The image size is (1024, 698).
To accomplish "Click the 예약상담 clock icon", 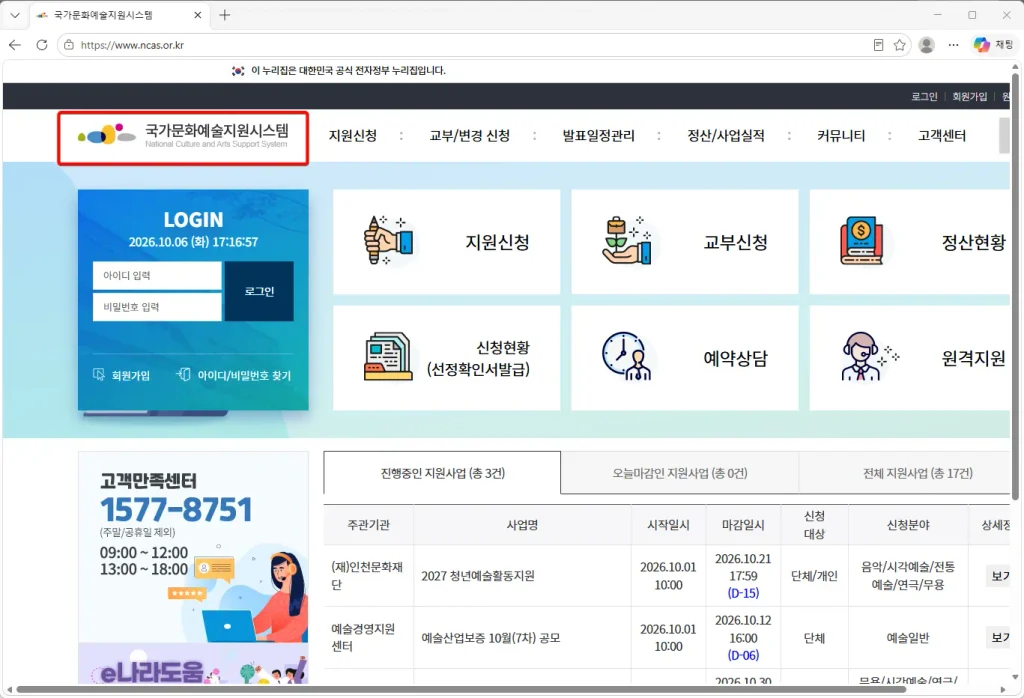I will (627, 356).
